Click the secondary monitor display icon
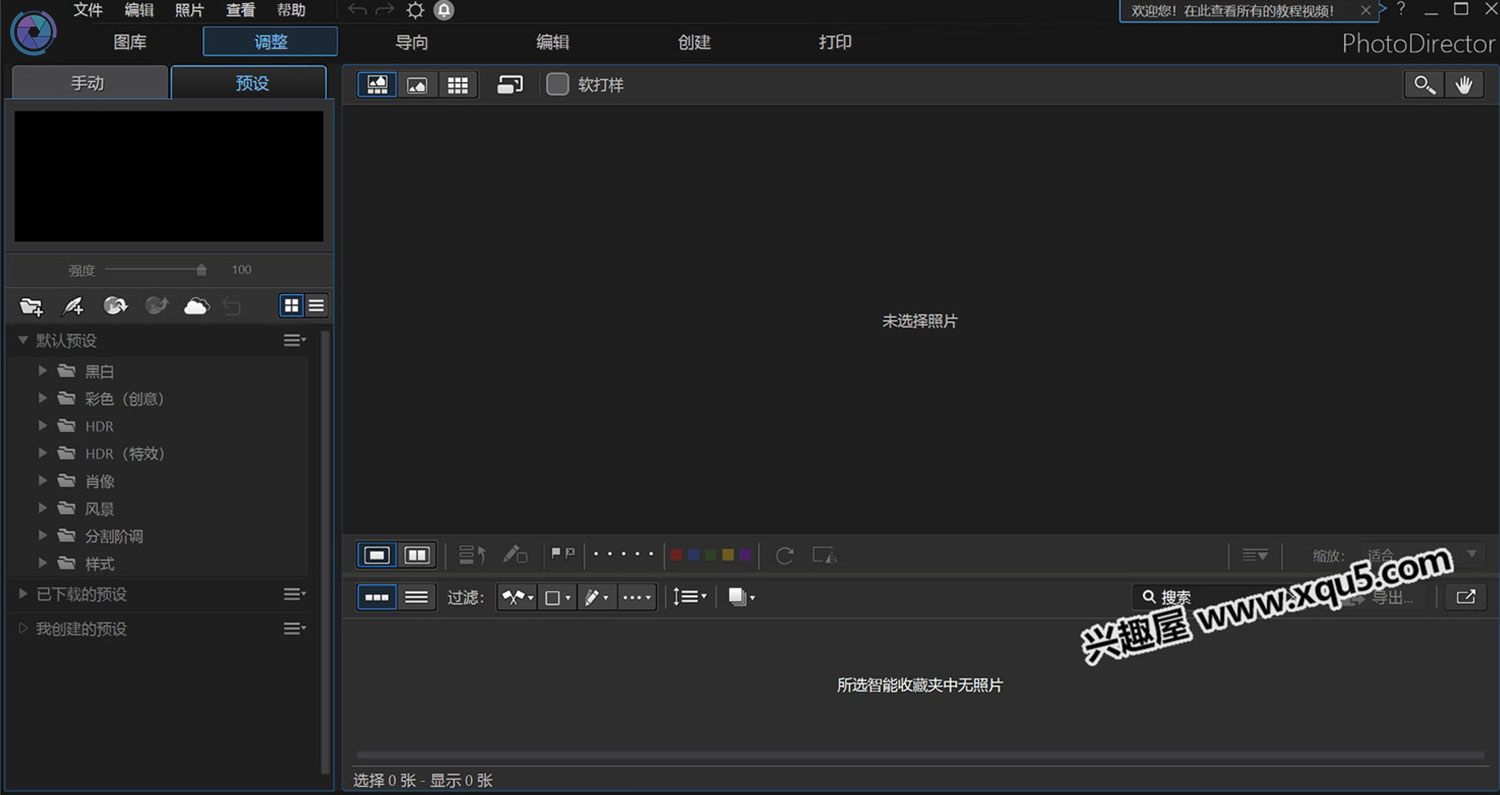Screen dimensions: 1500x795 click(x=510, y=85)
